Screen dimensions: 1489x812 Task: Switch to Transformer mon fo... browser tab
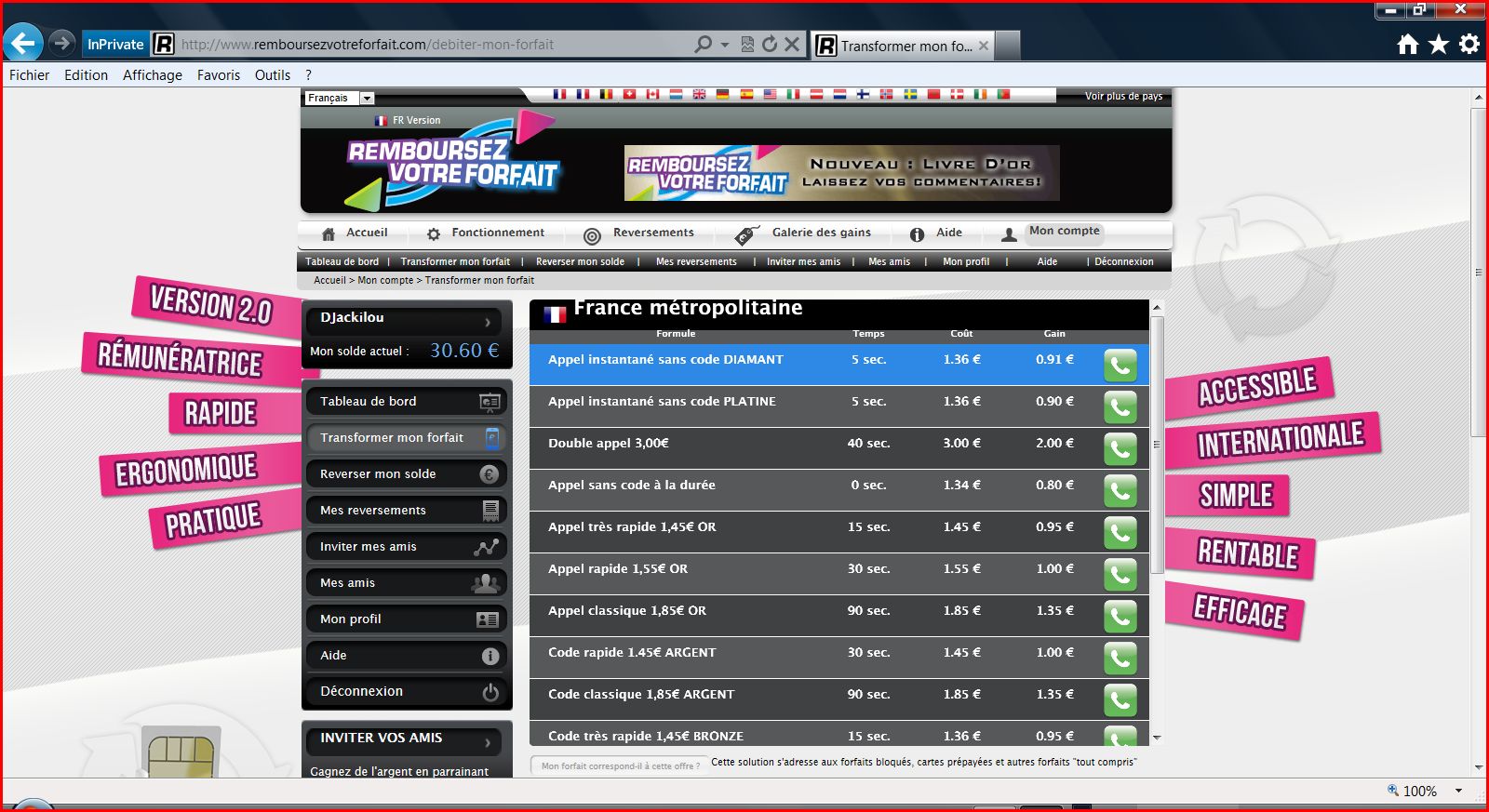point(903,45)
